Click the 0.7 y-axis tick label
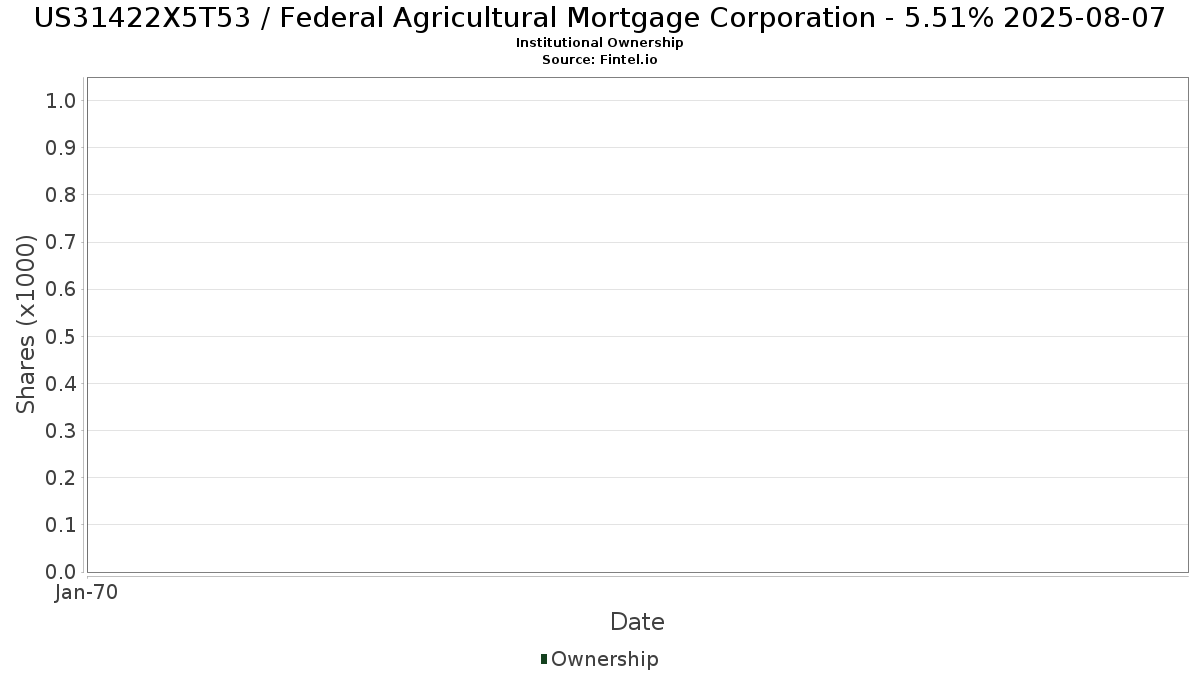 [x=61, y=242]
